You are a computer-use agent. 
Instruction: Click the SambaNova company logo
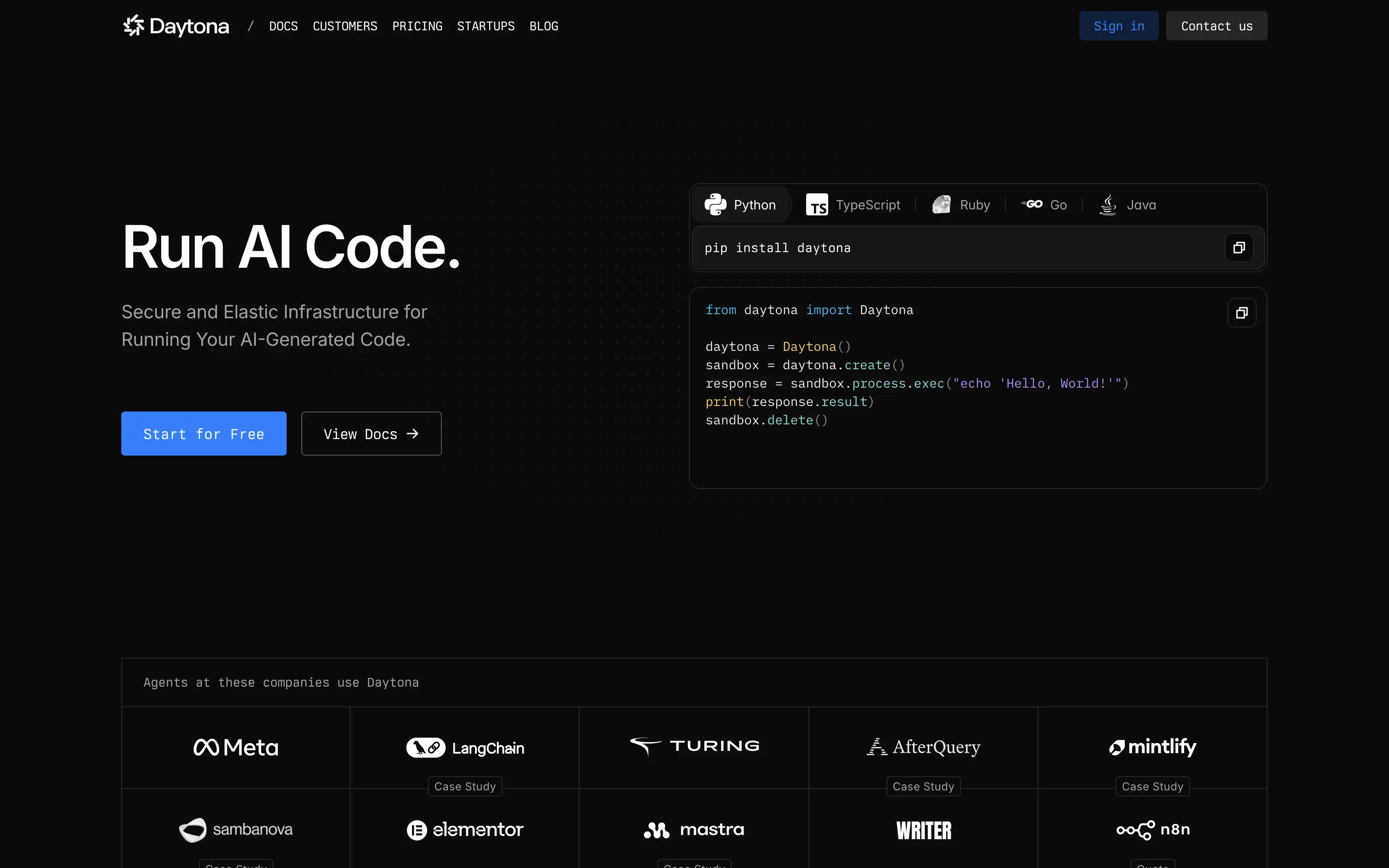click(x=236, y=829)
